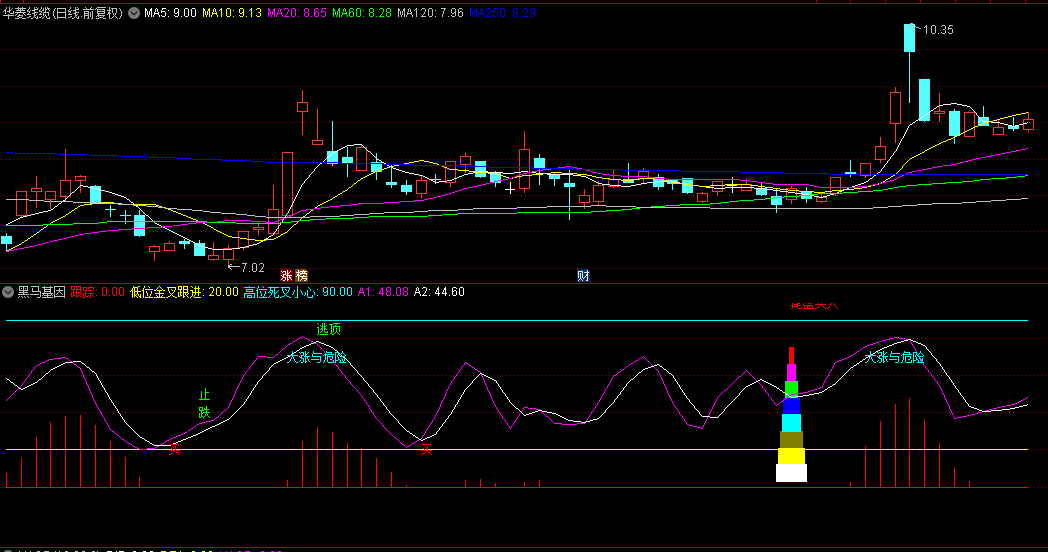Click the green 逃顶 signal label
Image resolution: width=1048 pixels, height=552 pixels.
pyautogui.click(x=328, y=329)
